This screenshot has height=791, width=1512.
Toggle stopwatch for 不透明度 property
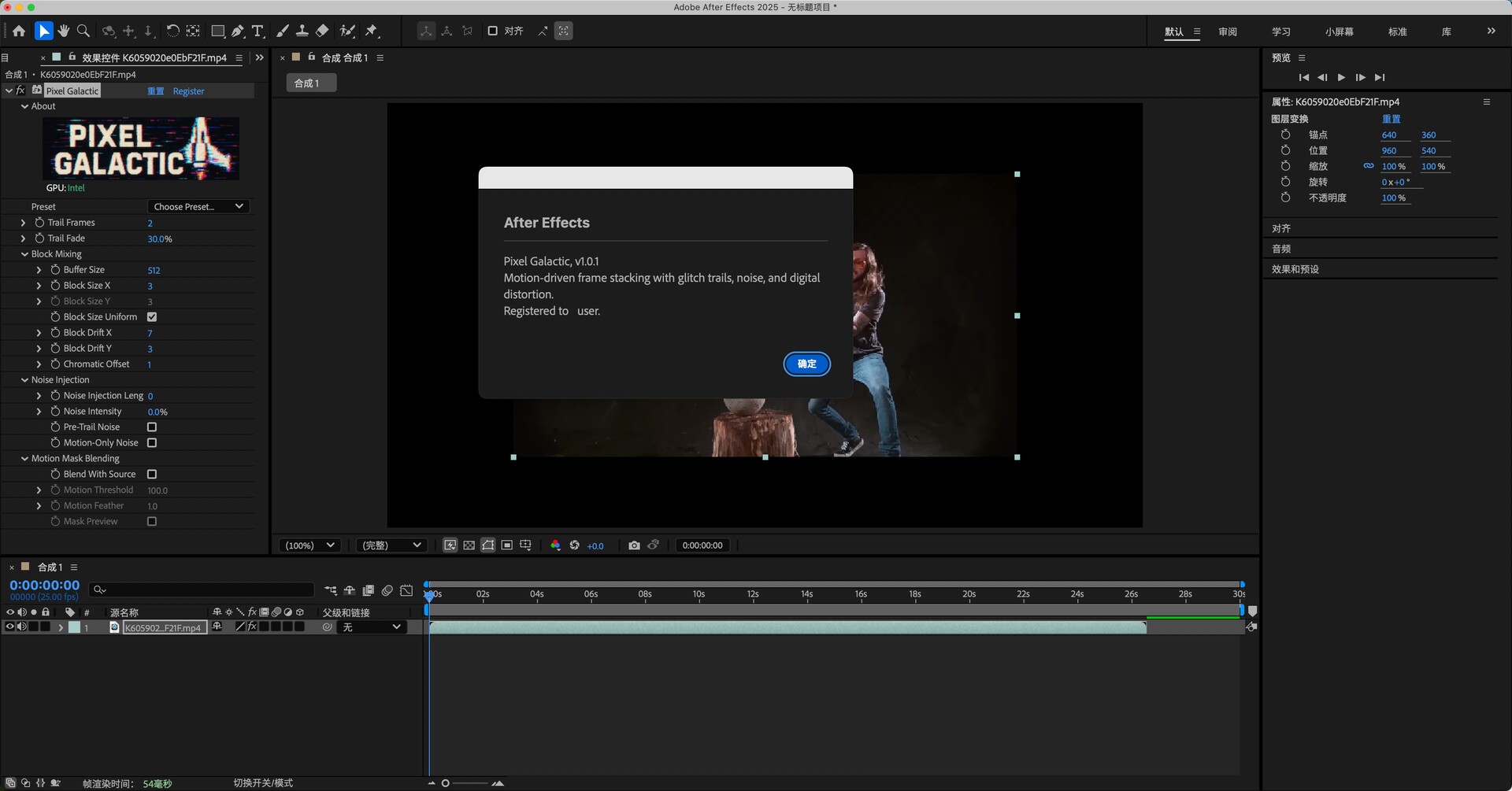[1285, 198]
